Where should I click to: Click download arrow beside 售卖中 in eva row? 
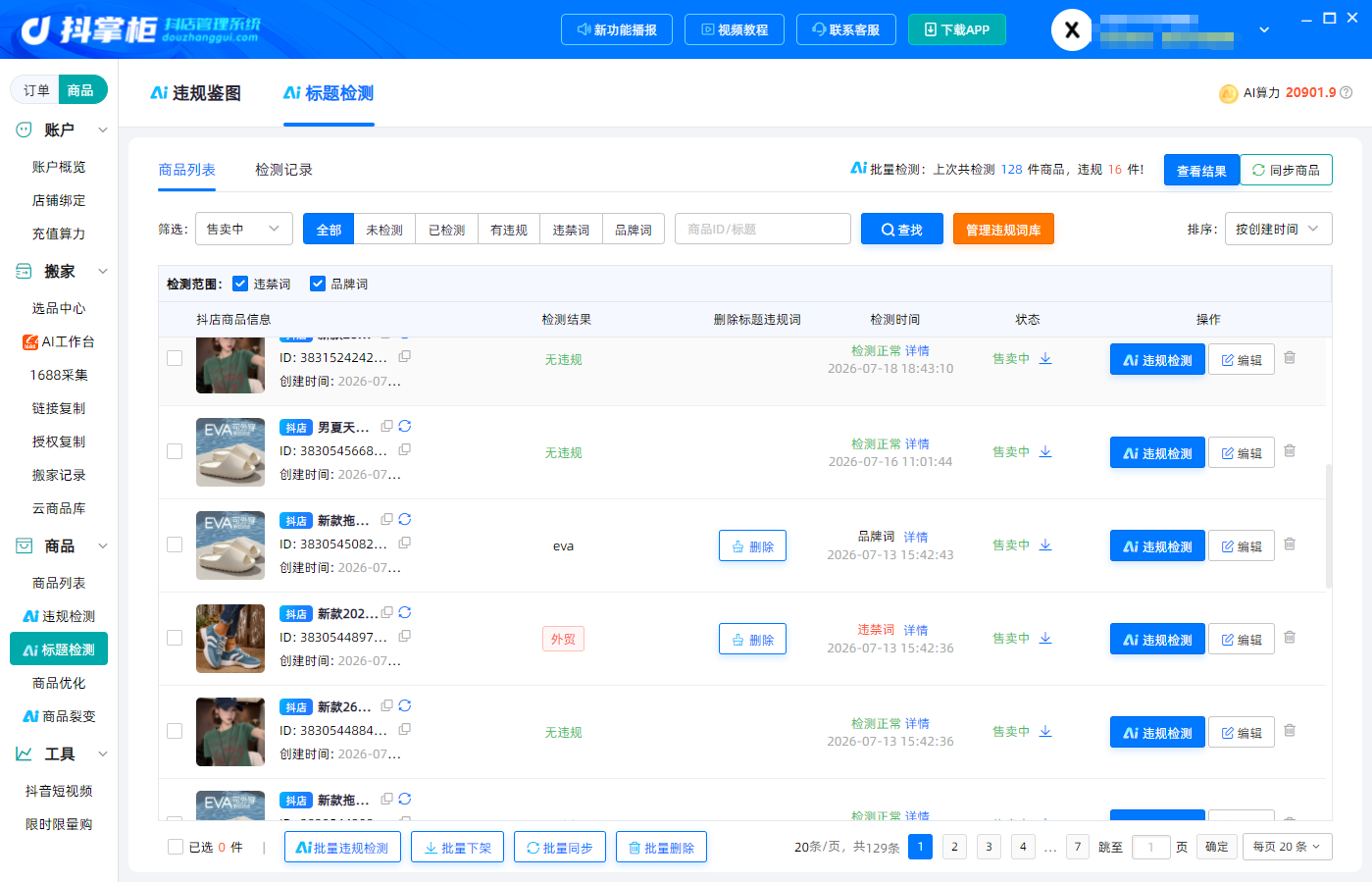pyautogui.click(x=1045, y=545)
